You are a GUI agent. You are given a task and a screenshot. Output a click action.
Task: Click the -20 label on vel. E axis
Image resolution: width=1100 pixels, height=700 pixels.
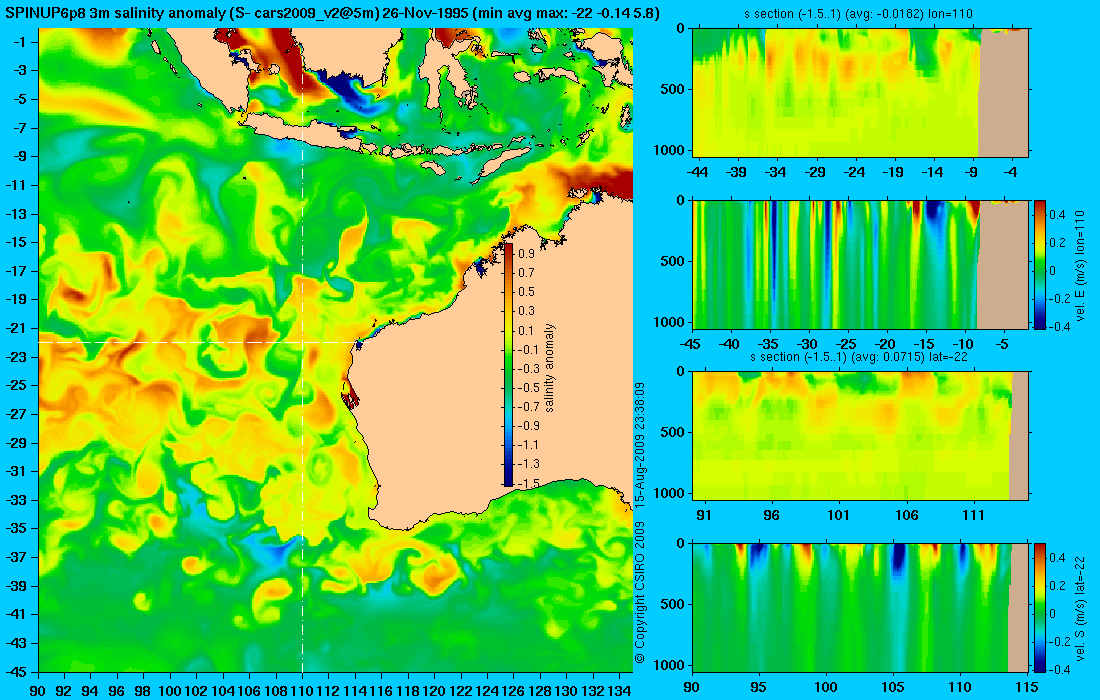(x=885, y=344)
